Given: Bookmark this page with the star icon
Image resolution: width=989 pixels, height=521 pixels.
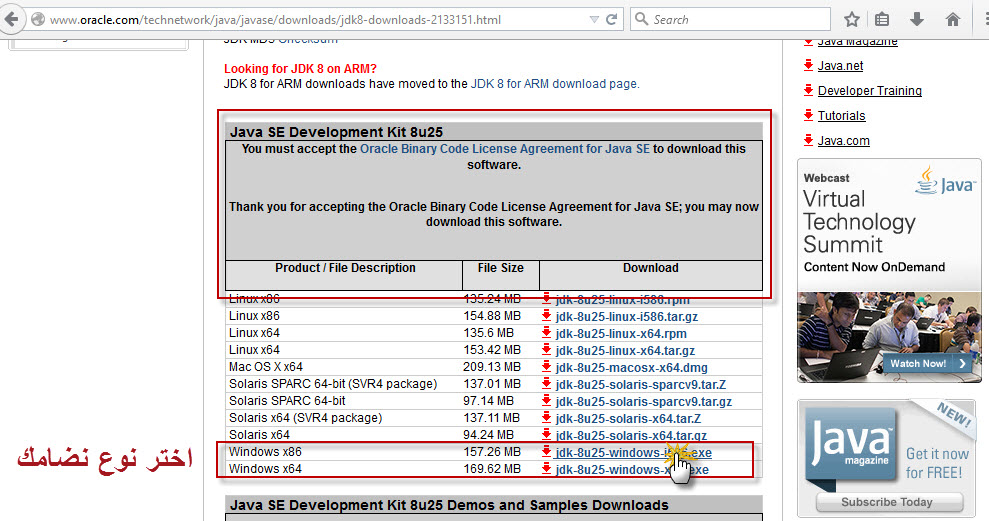Looking at the screenshot, I should 851,20.
